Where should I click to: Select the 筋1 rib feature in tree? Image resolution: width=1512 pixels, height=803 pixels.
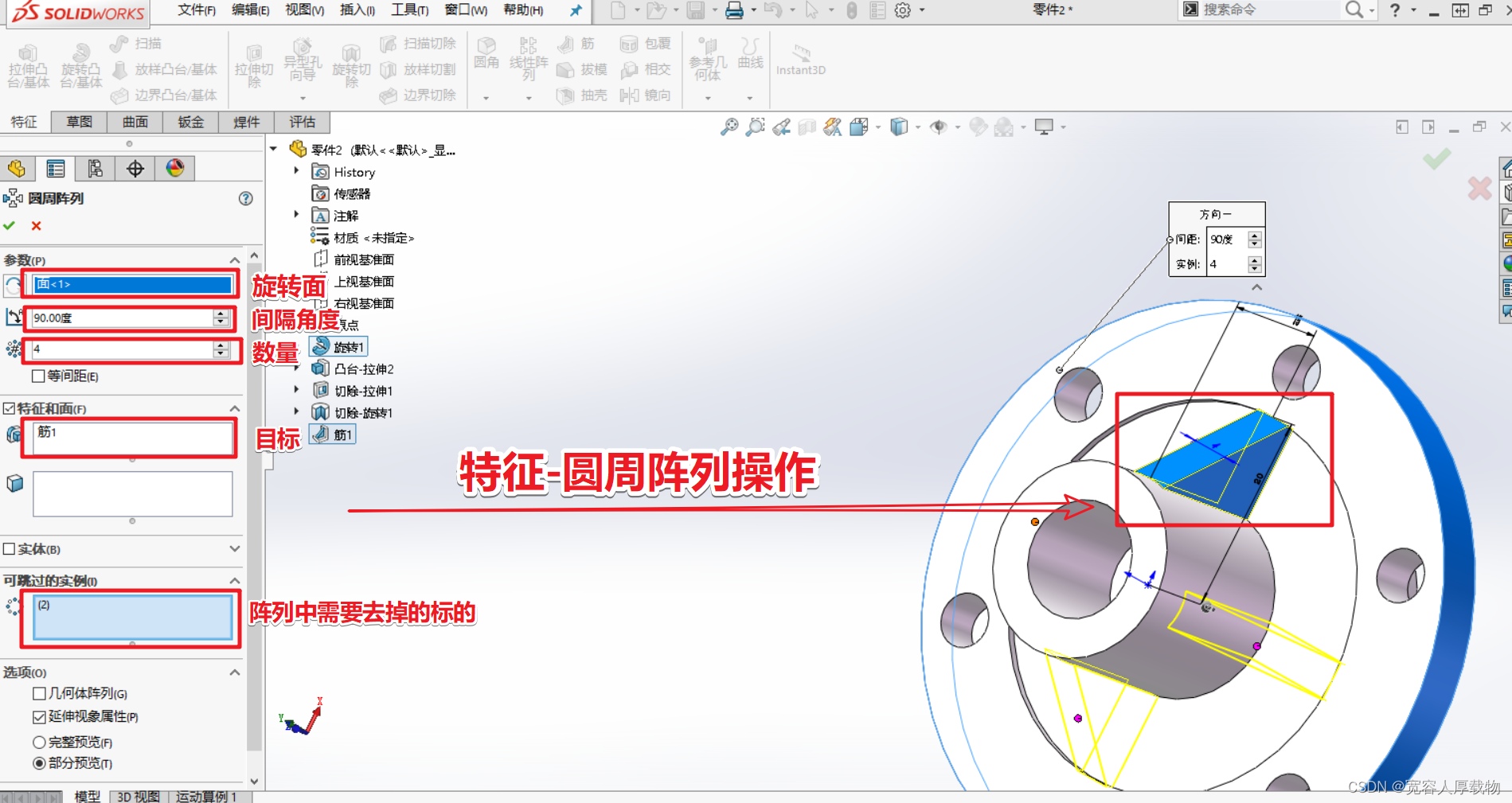pos(333,435)
